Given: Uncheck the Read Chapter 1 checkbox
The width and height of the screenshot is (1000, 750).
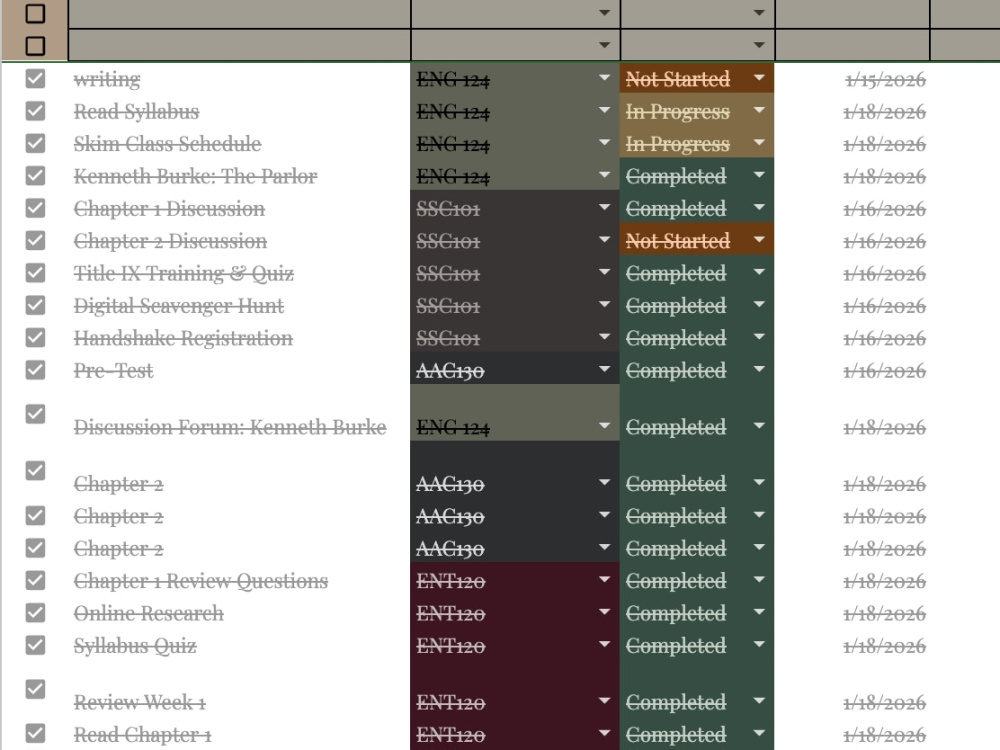Looking at the screenshot, I should point(35,733).
